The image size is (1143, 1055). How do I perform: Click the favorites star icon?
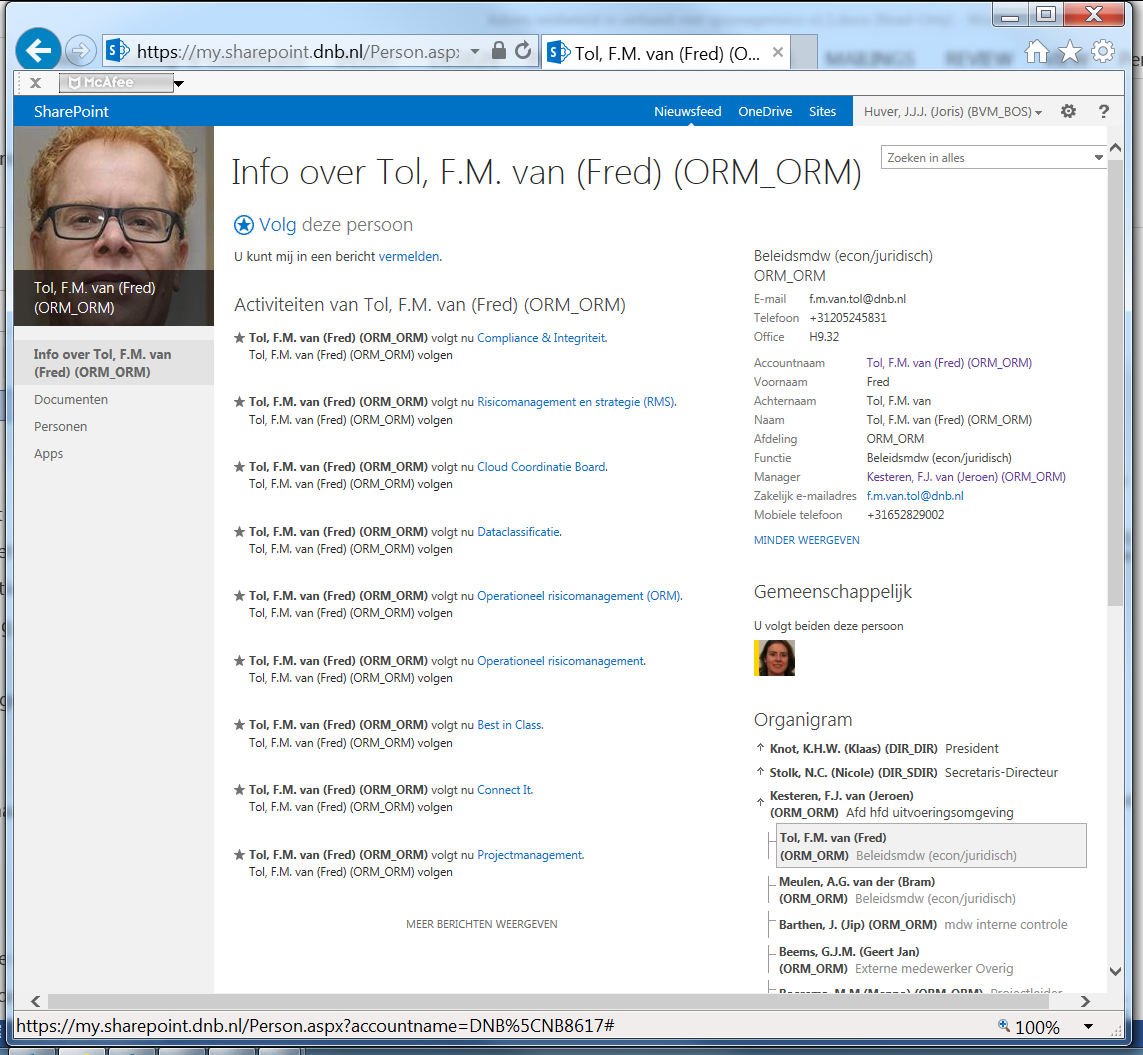pos(1070,52)
